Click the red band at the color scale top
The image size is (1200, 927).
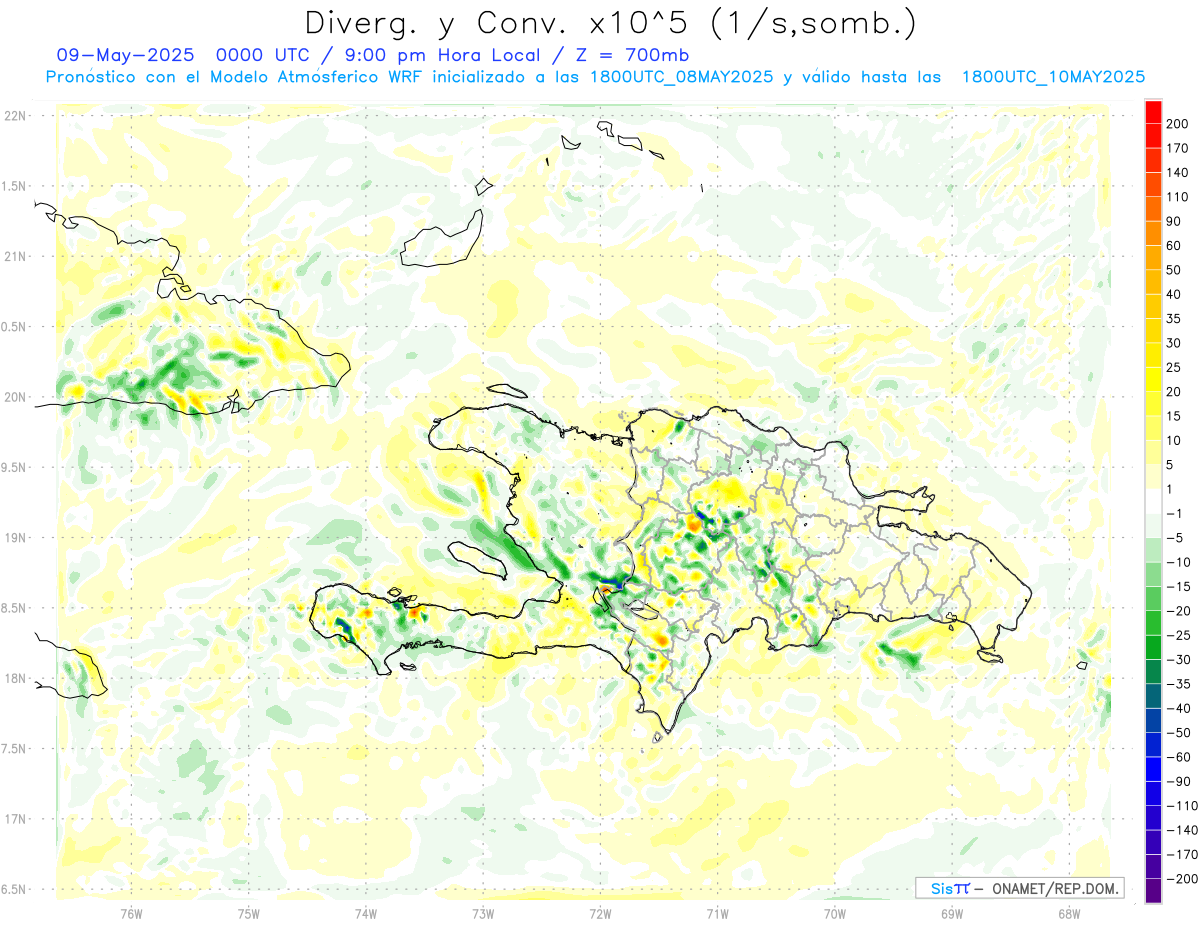pos(1153,110)
